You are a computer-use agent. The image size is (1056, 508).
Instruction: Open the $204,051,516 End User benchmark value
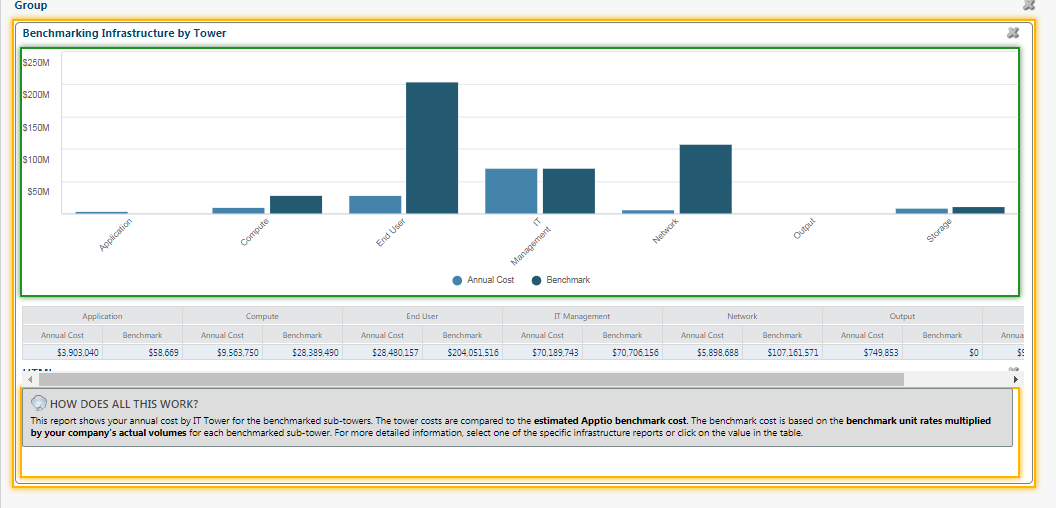coord(462,352)
